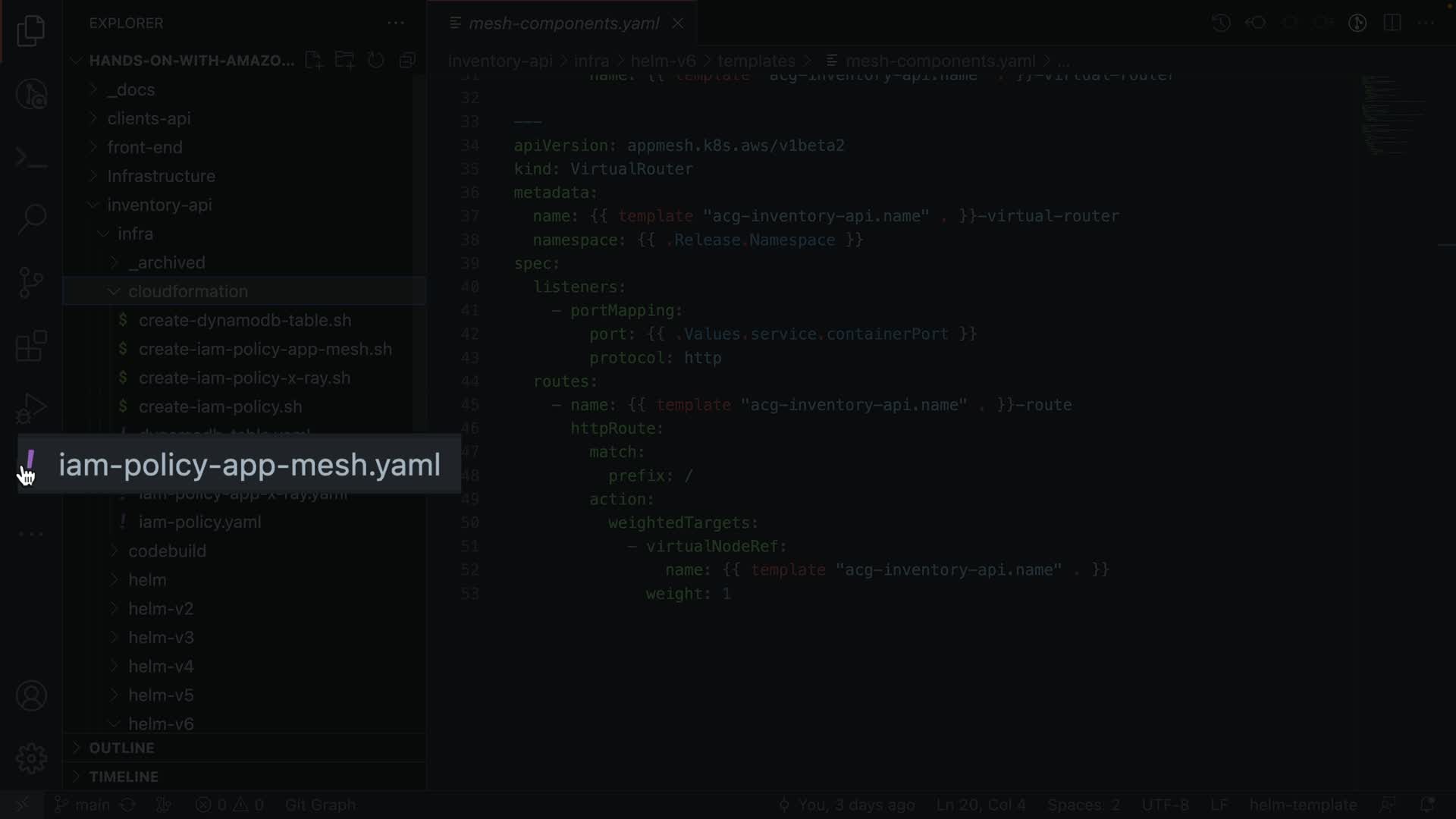
Task: Open the Accounts icon
Action: tap(31, 695)
